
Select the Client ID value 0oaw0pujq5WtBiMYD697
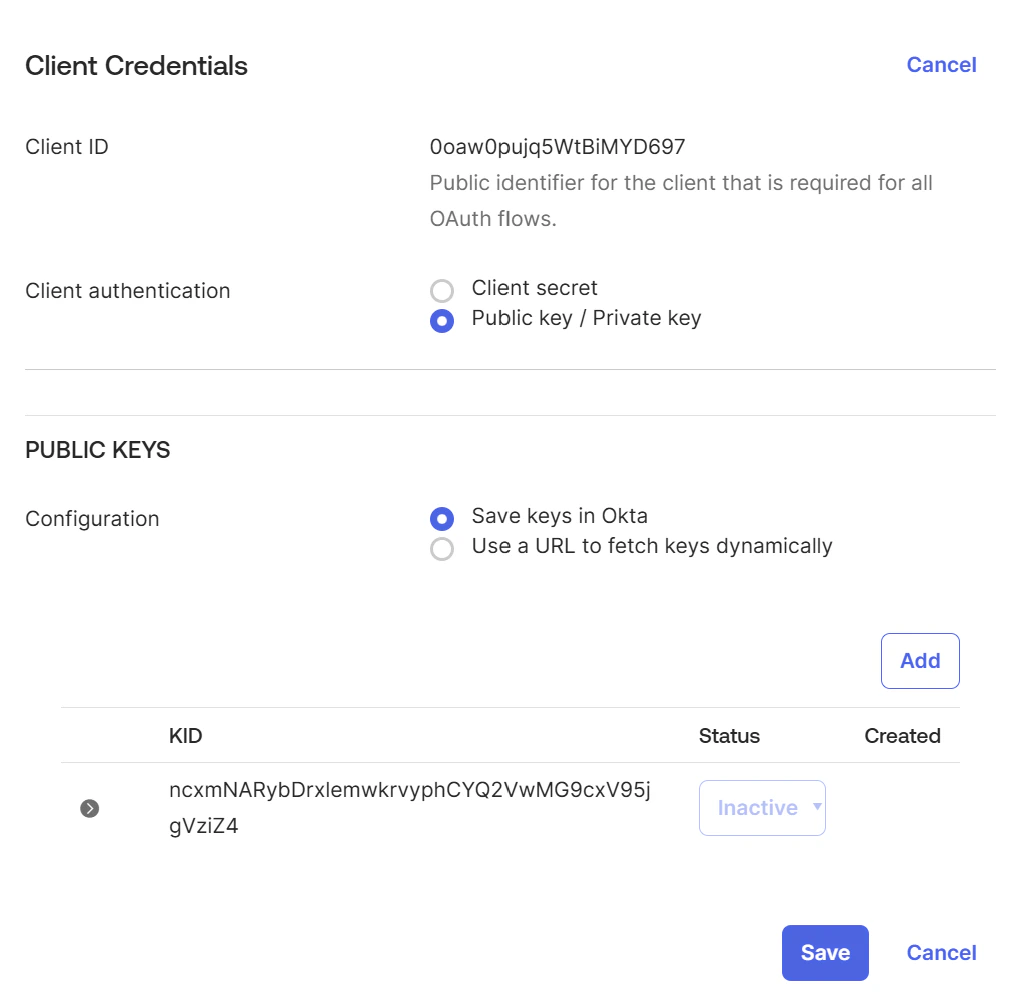[557, 146]
